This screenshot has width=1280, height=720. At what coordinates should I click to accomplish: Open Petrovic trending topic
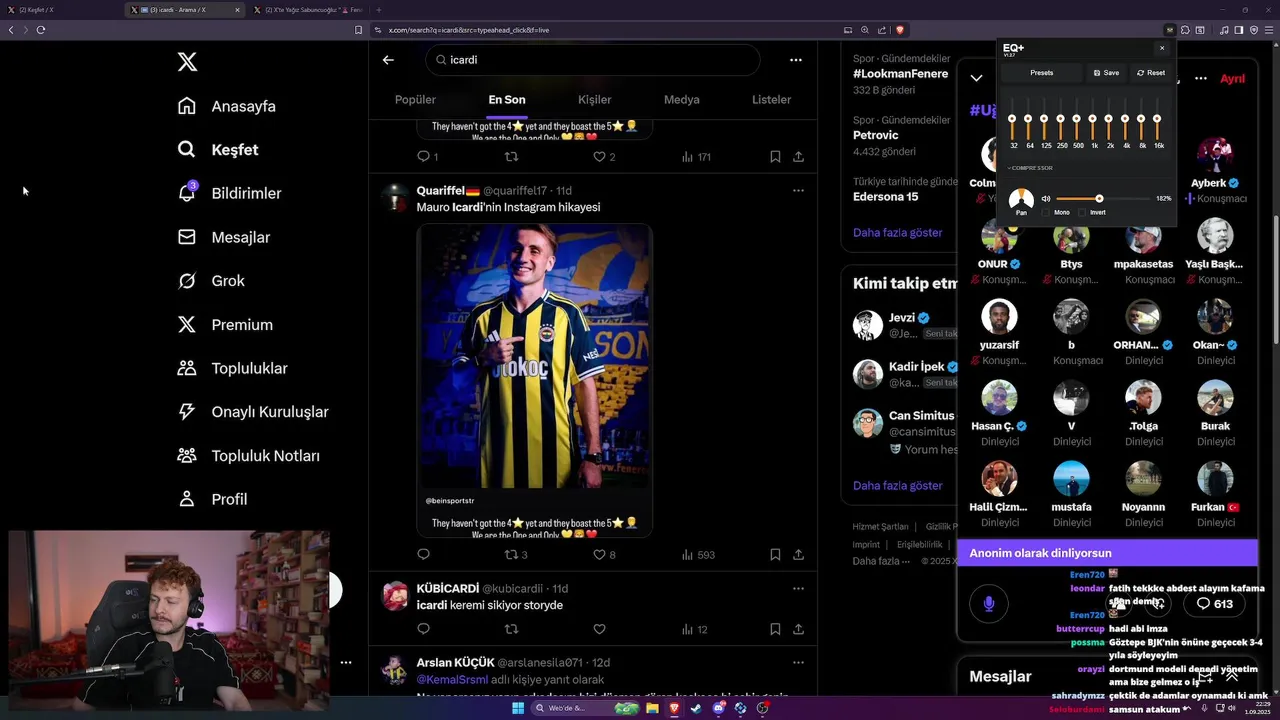point(875,135)
